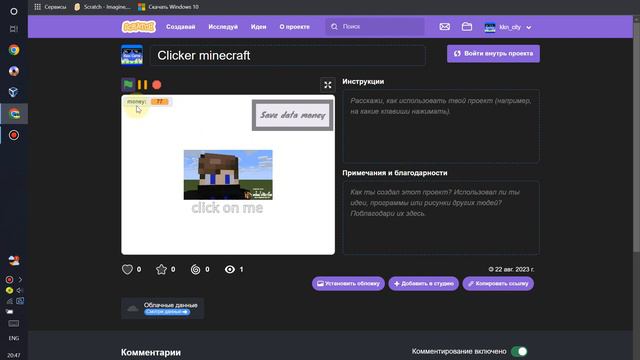Pause the project with the yellow pause icon

[142, 84]
